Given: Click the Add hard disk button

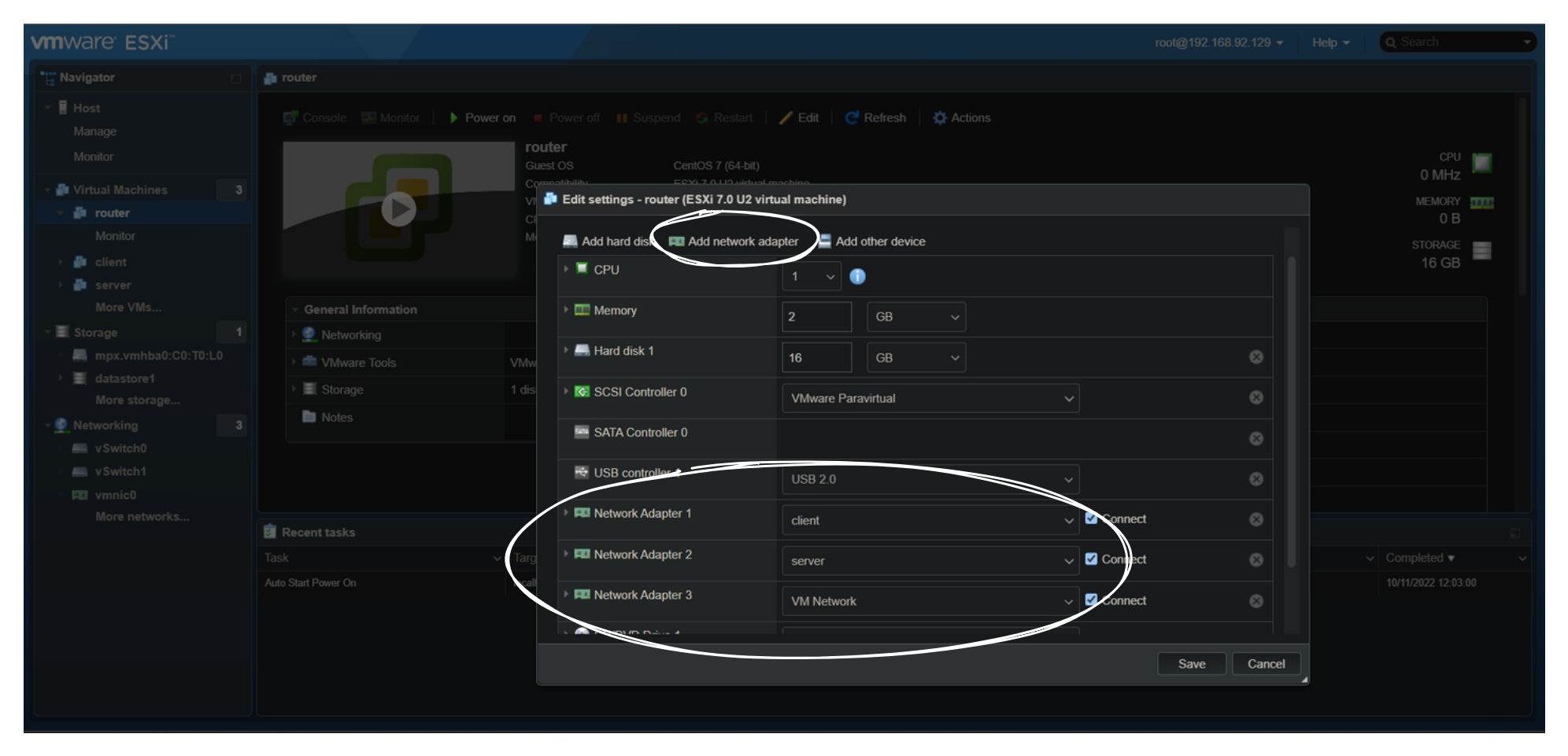Looking at the screenshot, I should 608,242.
